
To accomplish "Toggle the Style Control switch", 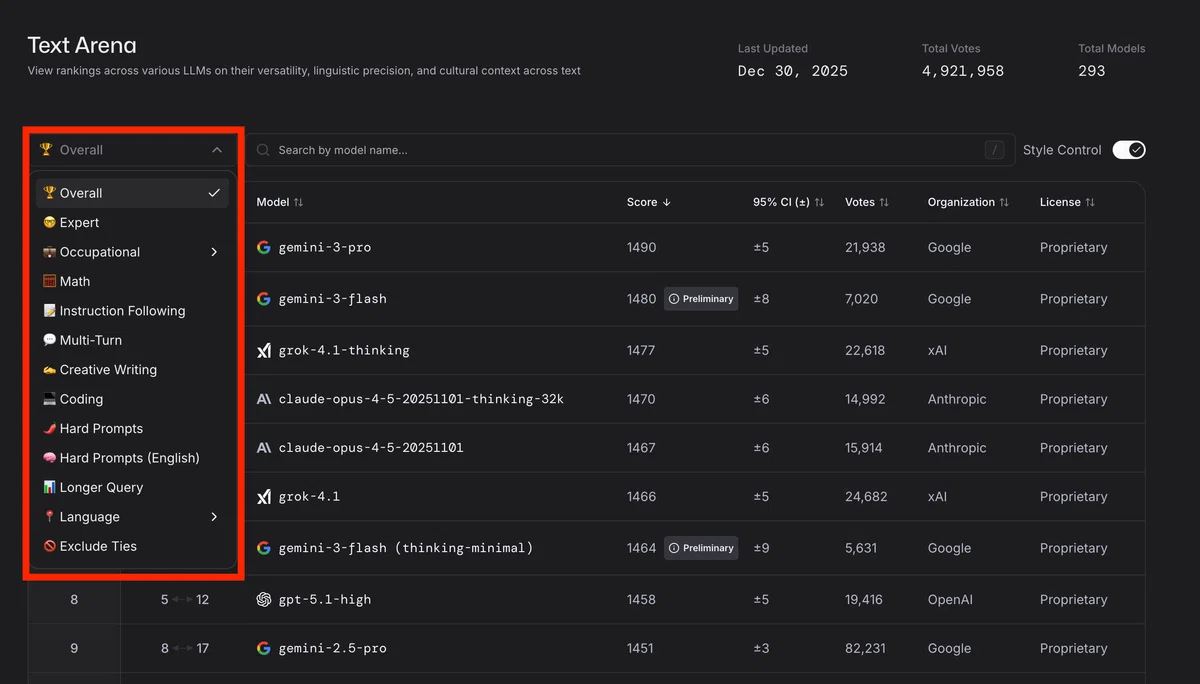I will (1129, 150).
